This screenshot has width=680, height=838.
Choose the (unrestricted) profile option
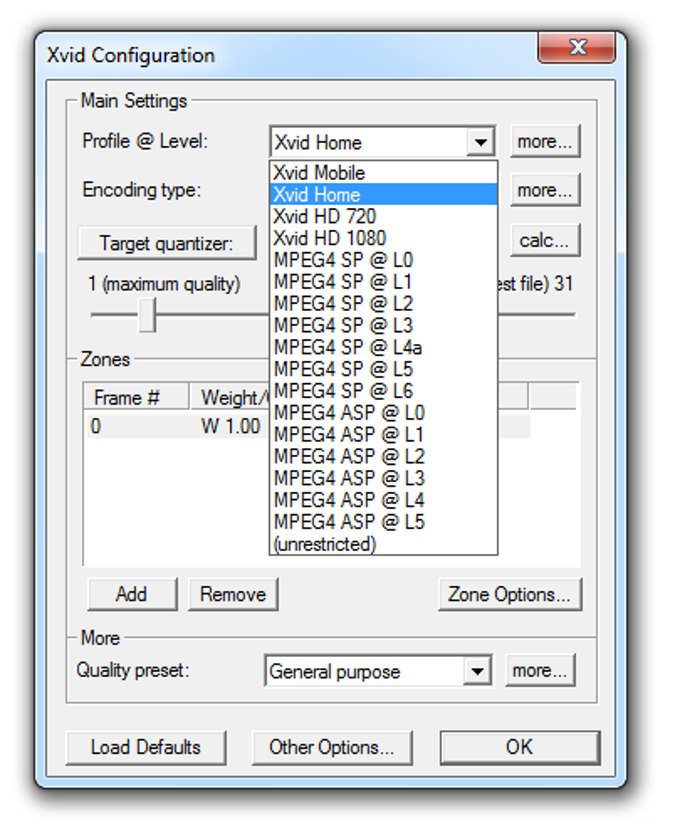pos(383,544)
